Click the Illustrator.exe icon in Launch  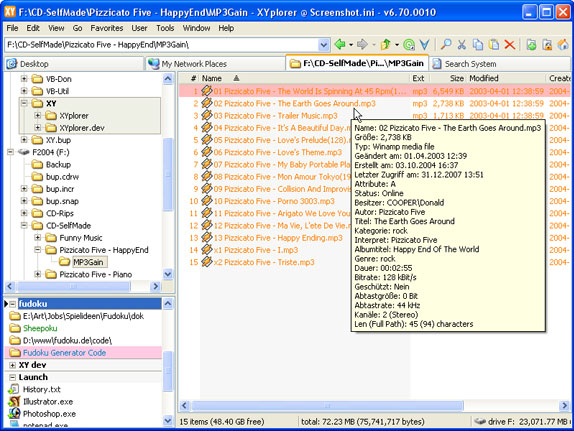[14, 402]
